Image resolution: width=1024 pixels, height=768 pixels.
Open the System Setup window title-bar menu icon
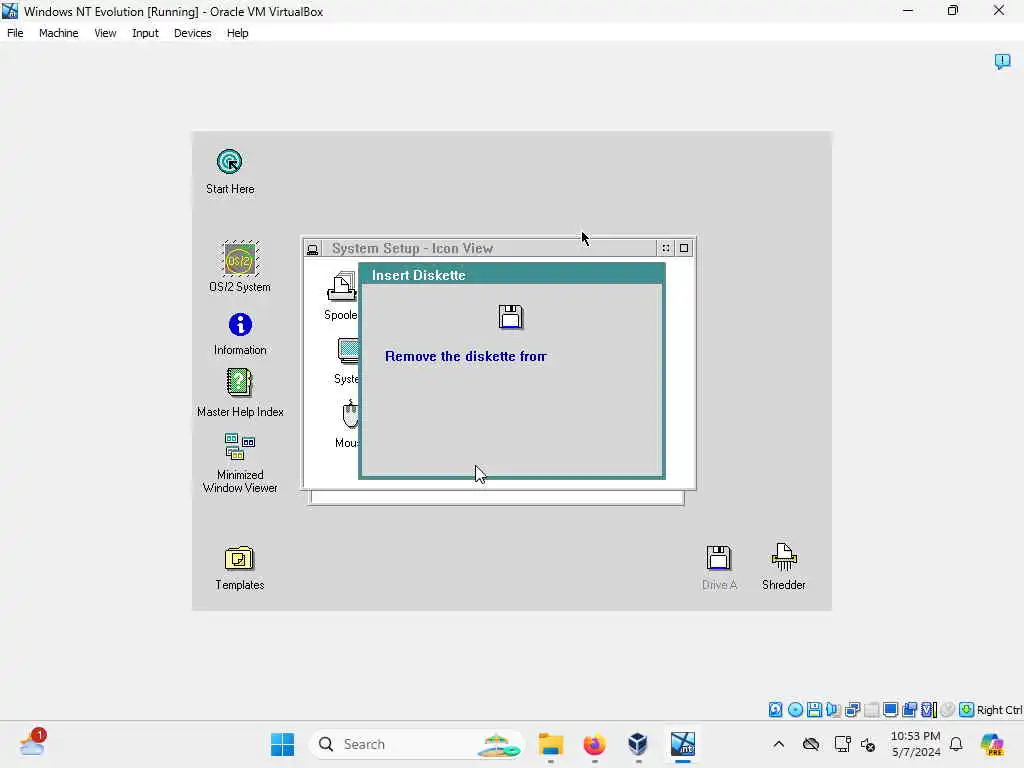[313, 249]
